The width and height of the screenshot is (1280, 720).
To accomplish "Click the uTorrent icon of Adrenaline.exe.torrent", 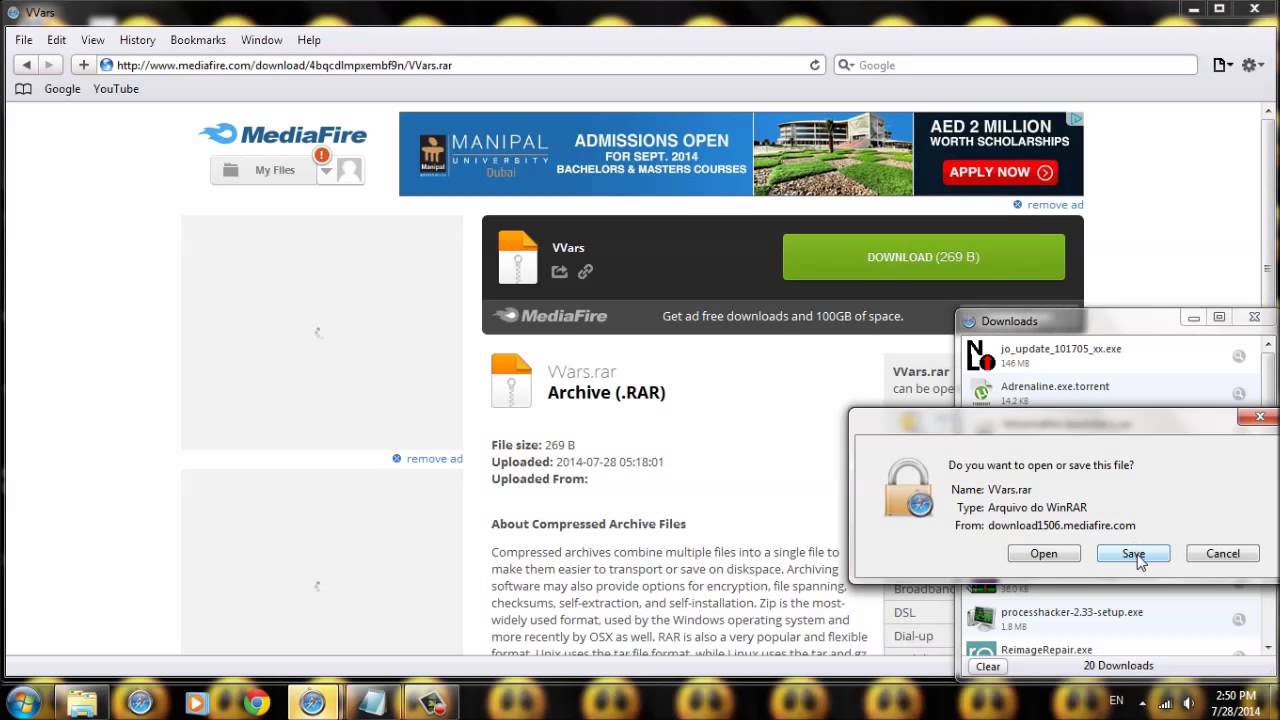I will click(x=981, y=393).
